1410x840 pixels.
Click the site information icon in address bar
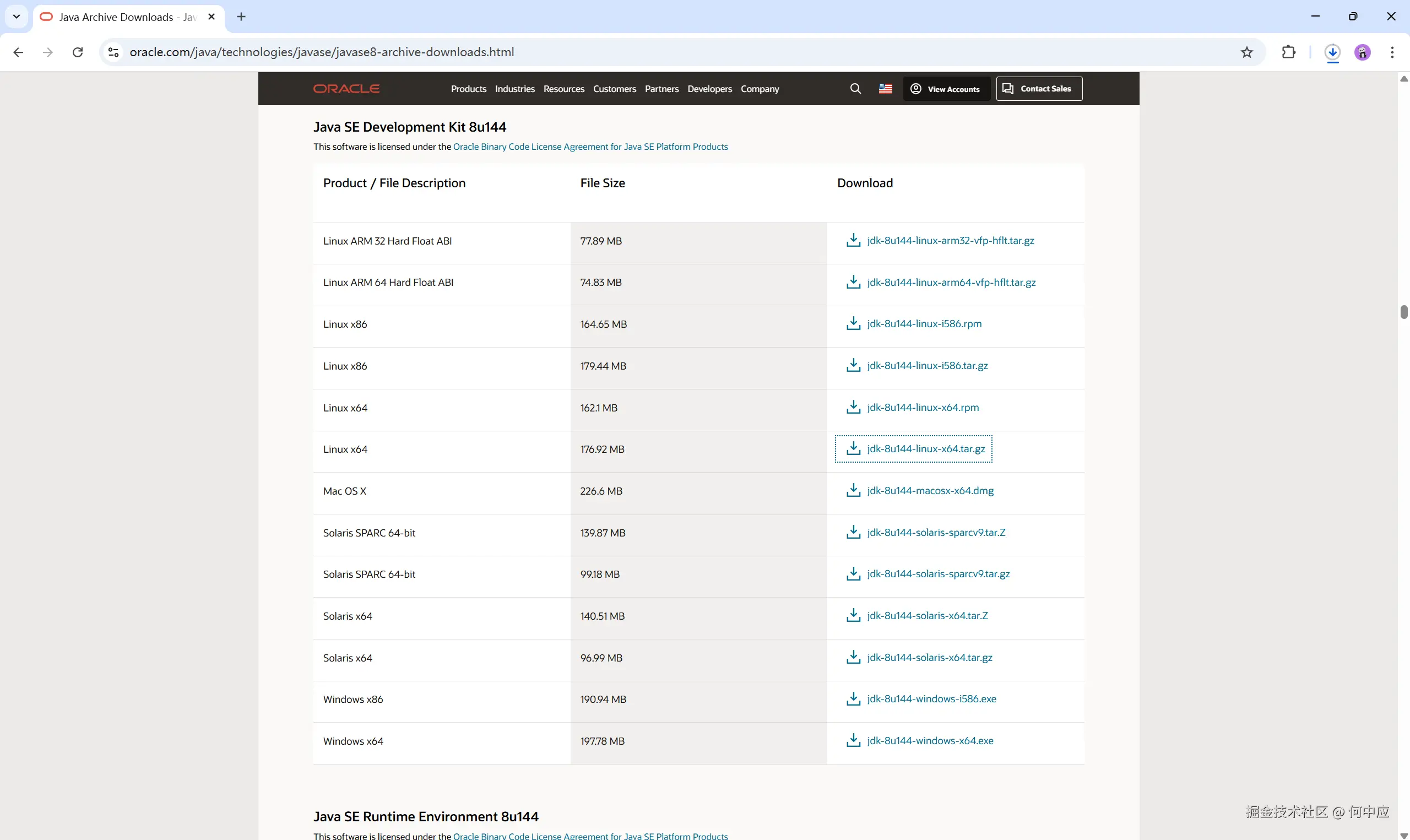coord(113,52)
